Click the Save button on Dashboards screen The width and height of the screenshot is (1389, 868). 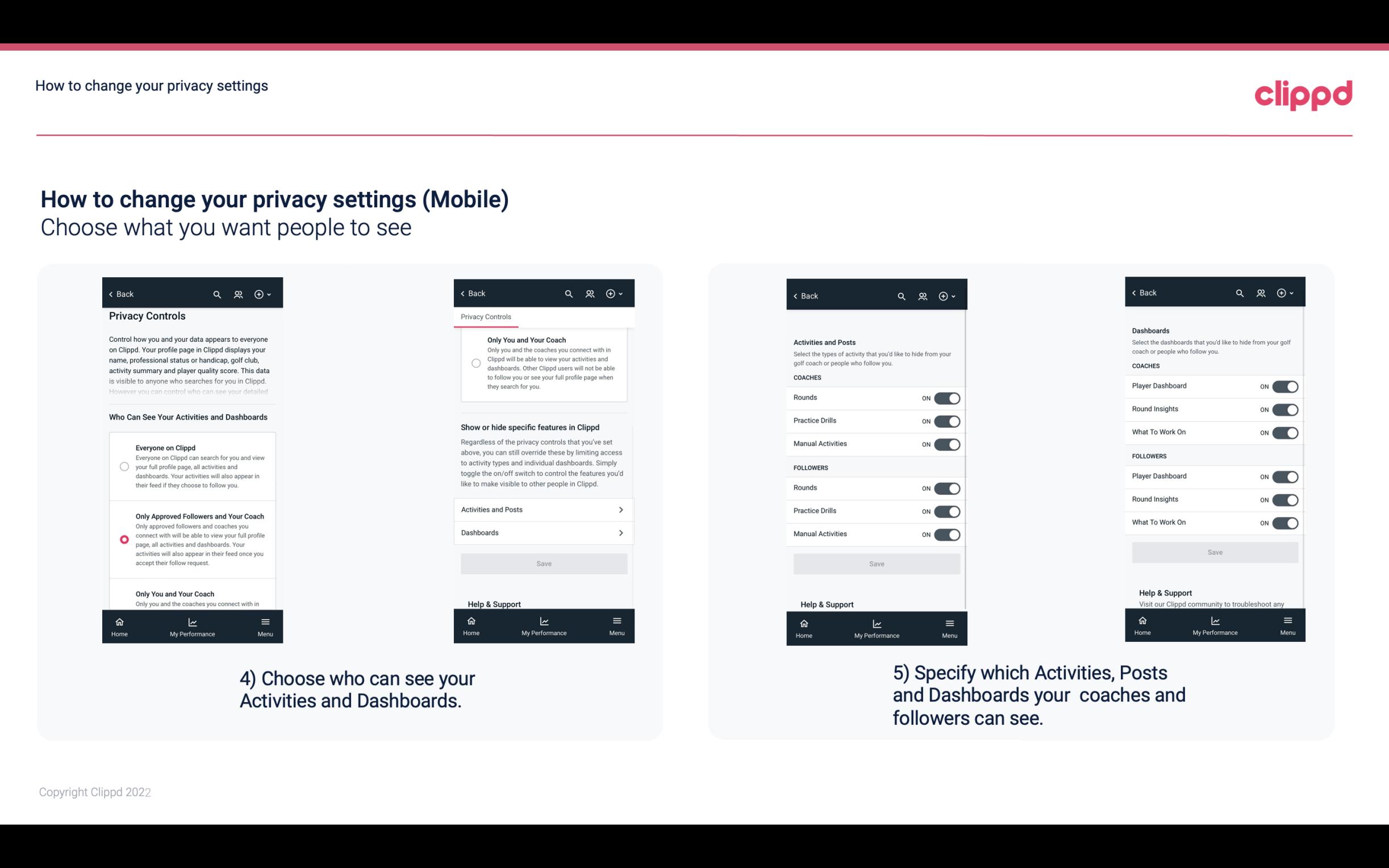(x=1214, y=552)
